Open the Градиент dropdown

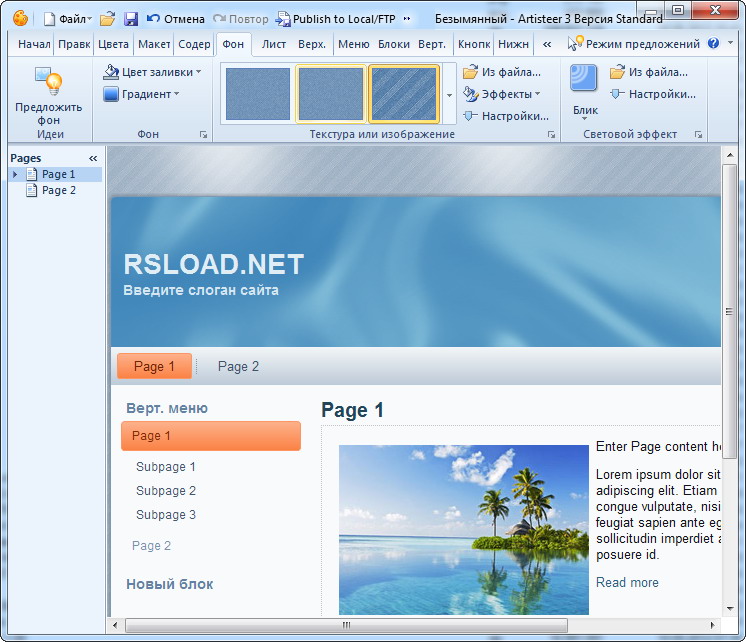[141, 94]
